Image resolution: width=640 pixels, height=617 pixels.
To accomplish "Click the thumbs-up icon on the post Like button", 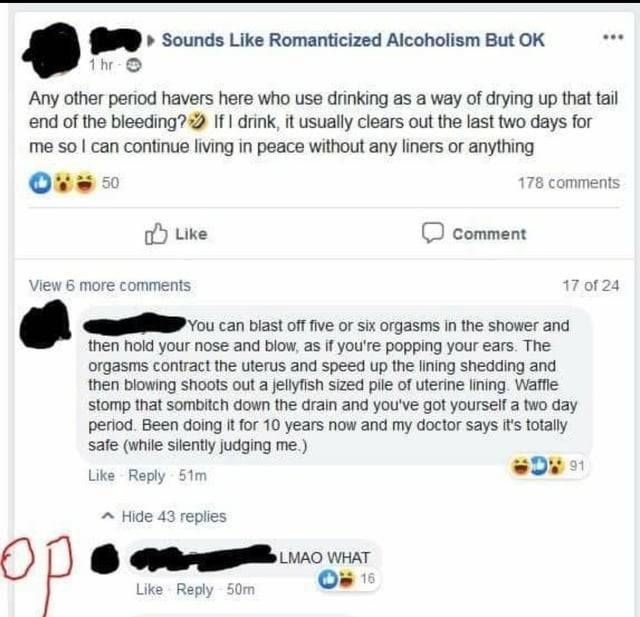I will (156, 233).
